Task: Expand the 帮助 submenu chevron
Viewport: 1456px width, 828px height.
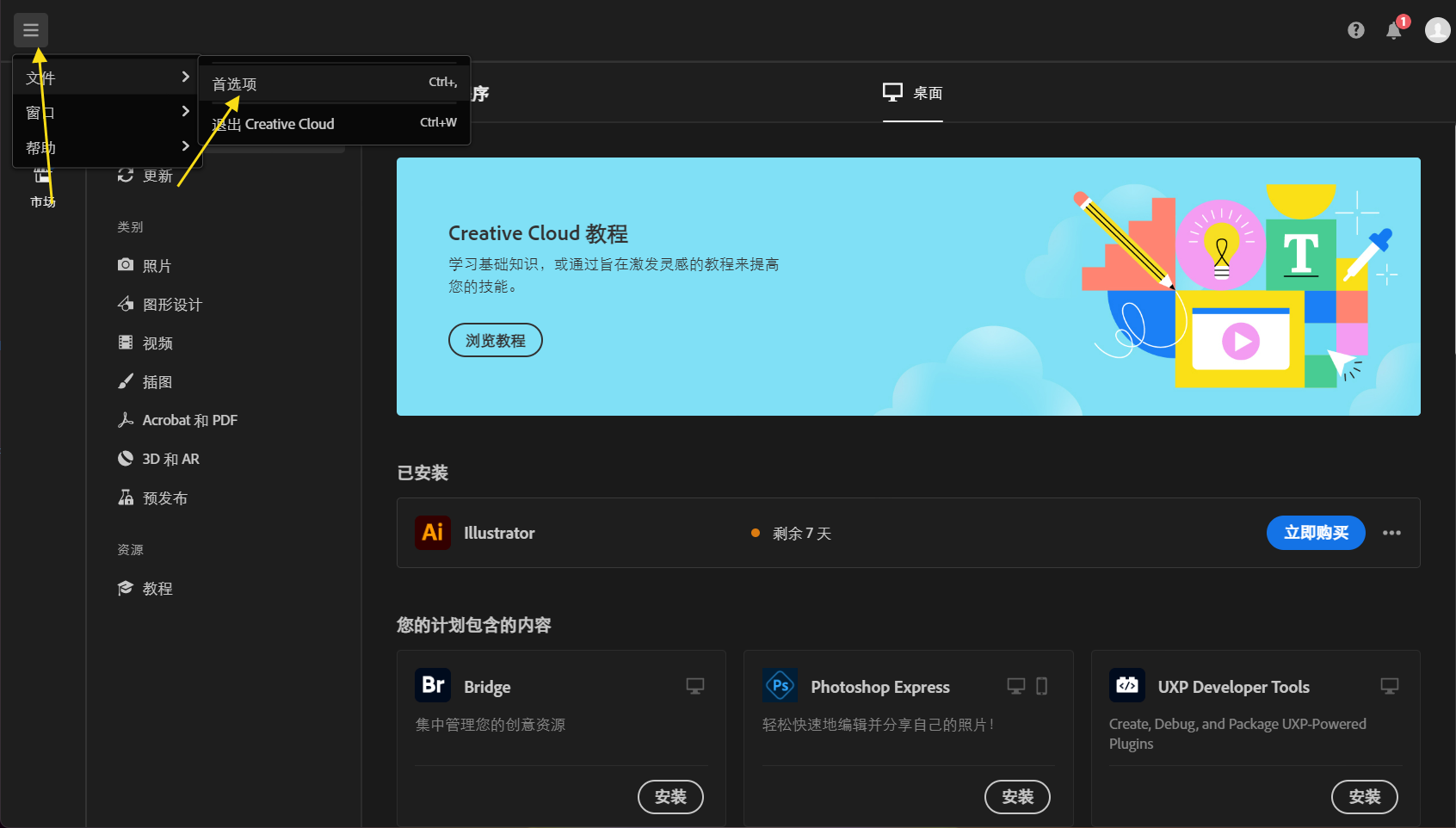Action: click(x=184, y=146)
